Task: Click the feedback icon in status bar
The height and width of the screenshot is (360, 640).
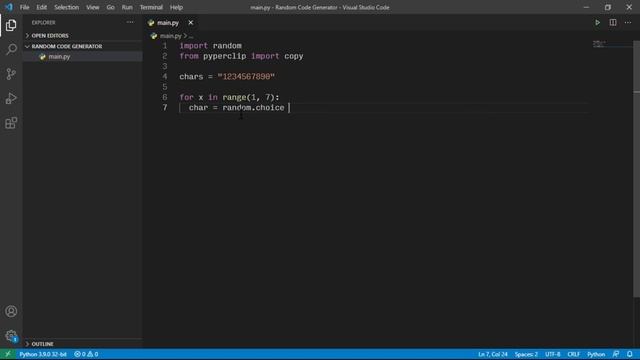Action: tap(616, 354)
